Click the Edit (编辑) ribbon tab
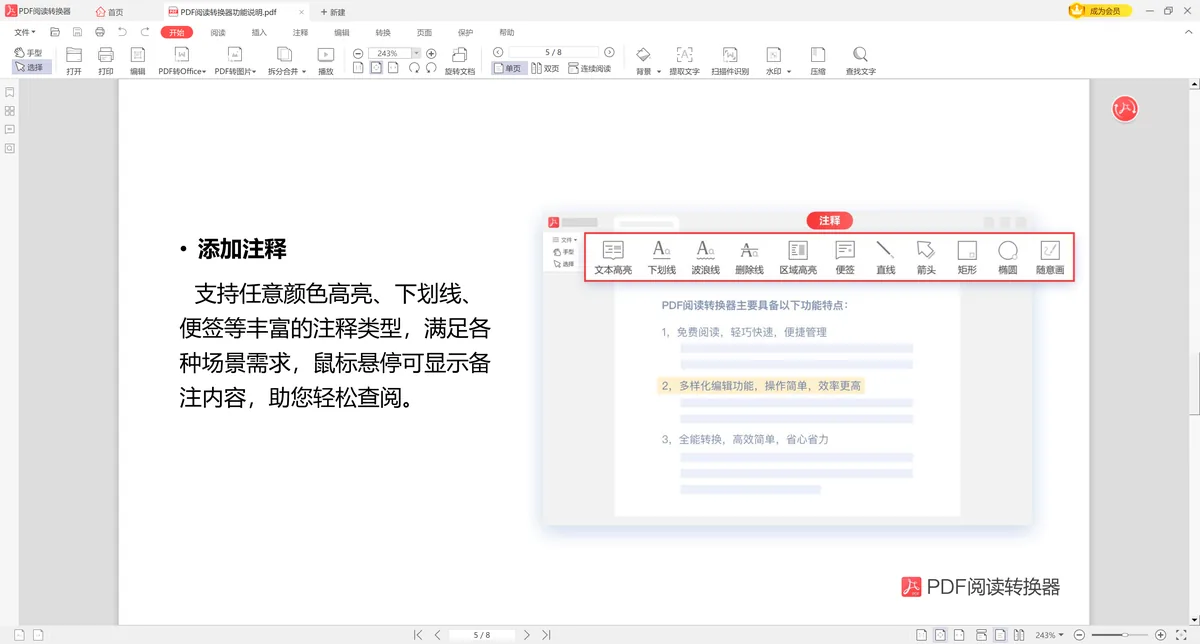Viewport: 1200px width, 644px height. click(342, 33)
